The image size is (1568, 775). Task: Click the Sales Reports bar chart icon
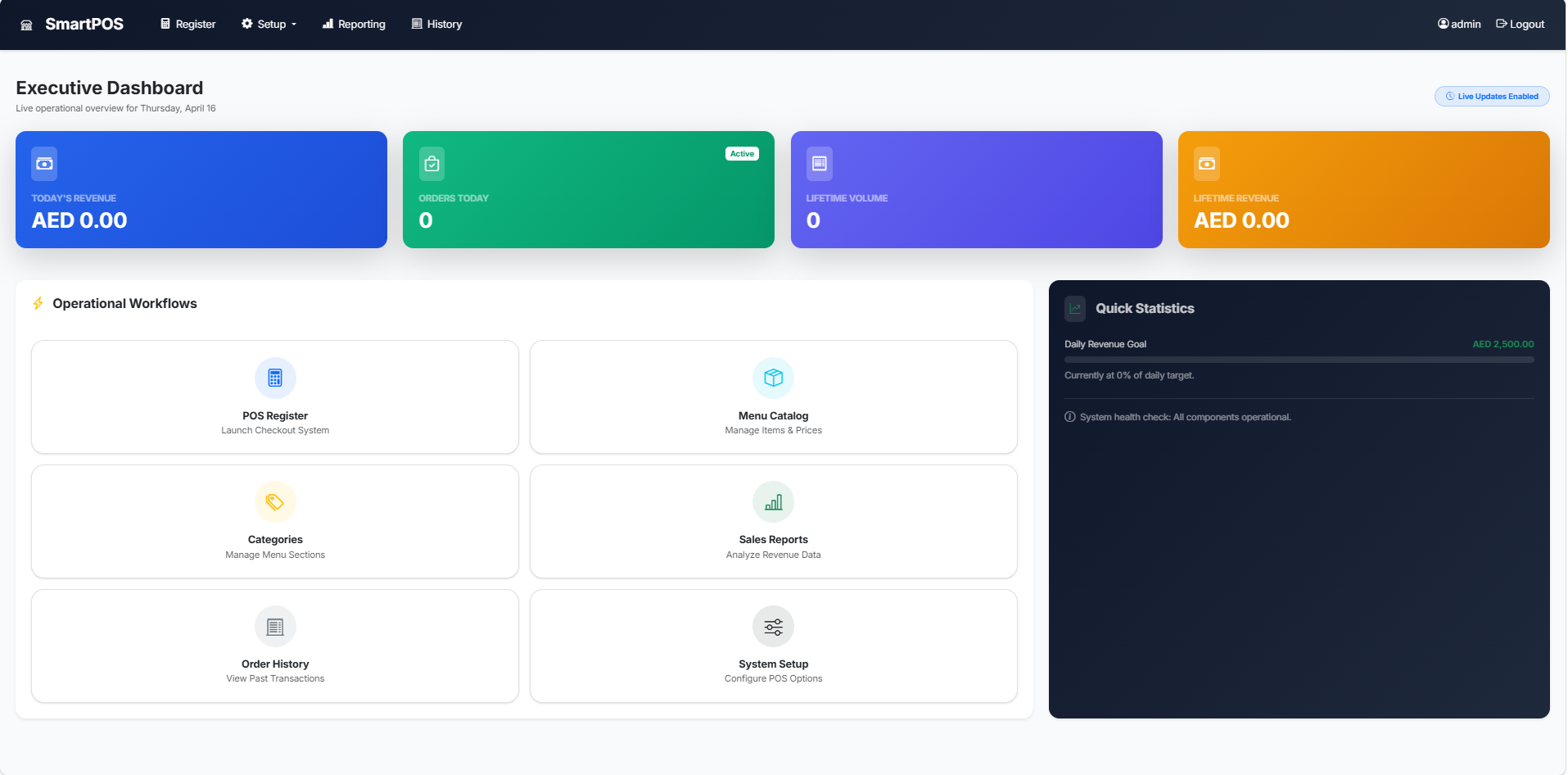click(773, 502)
